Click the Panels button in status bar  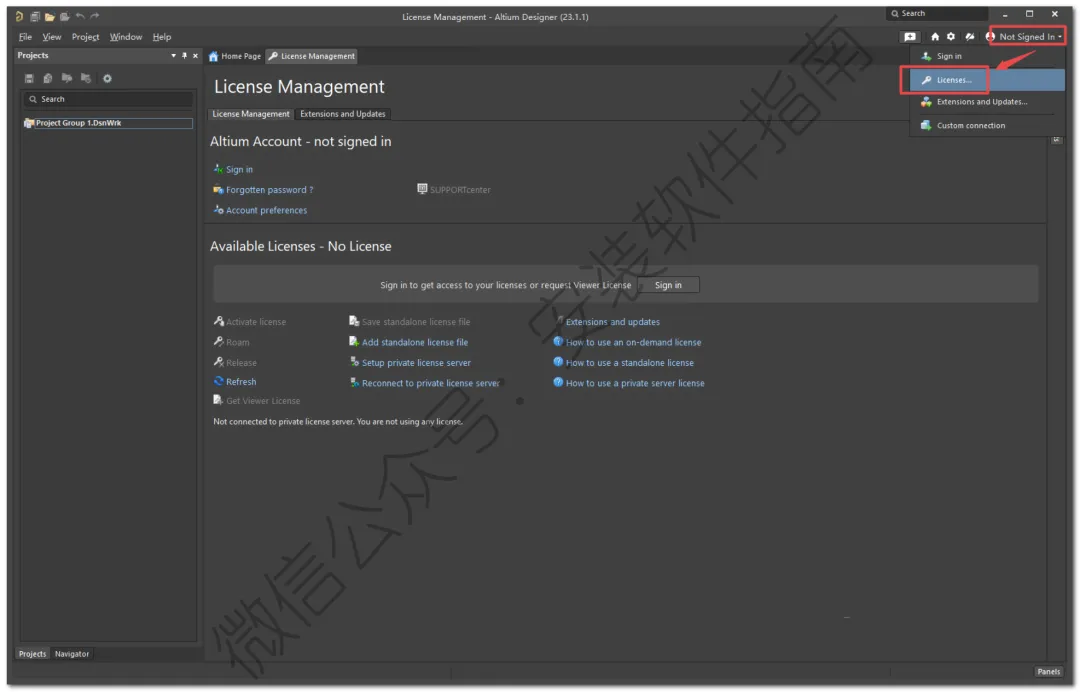1048,673
